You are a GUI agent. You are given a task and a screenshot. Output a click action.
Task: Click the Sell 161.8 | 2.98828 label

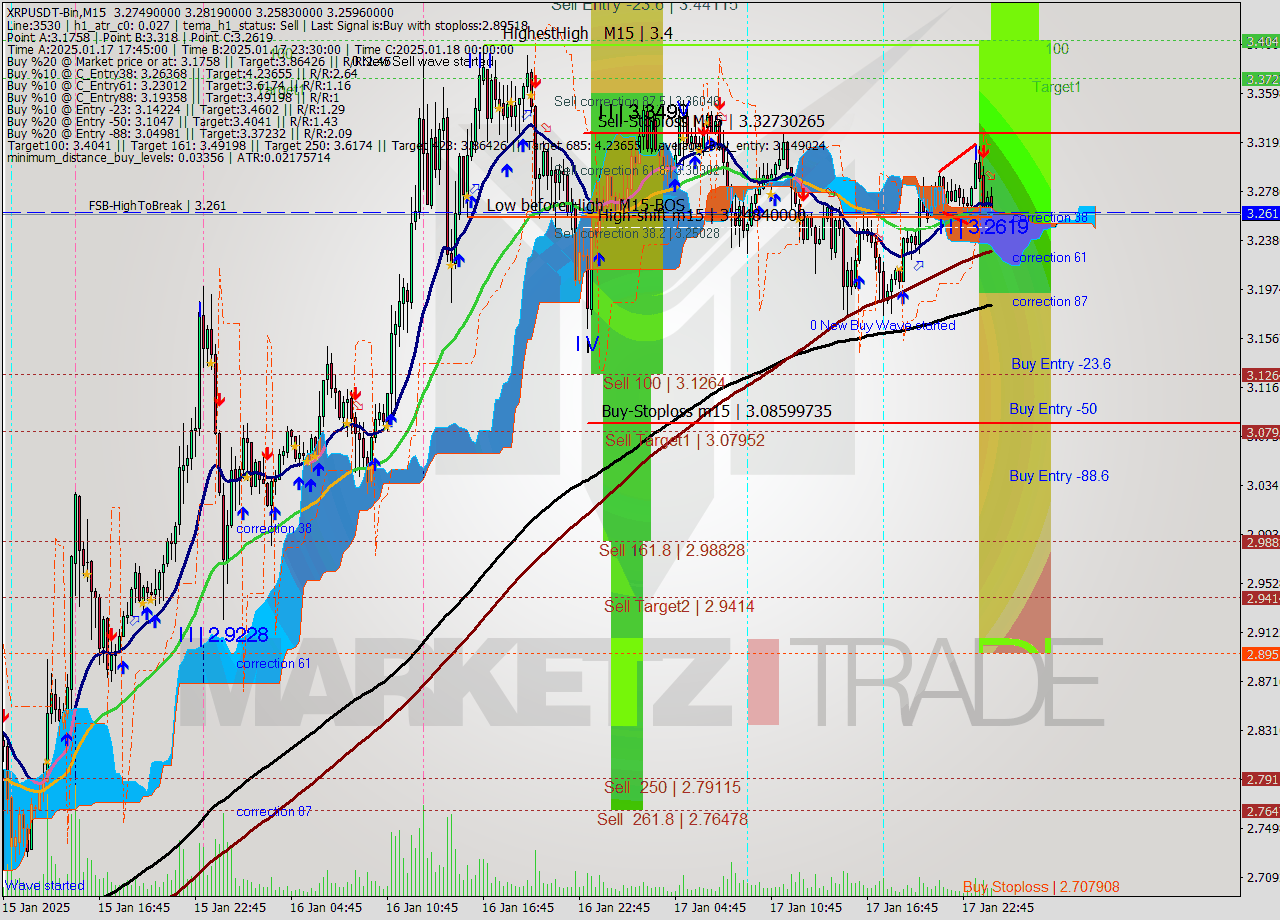[672, 550]
